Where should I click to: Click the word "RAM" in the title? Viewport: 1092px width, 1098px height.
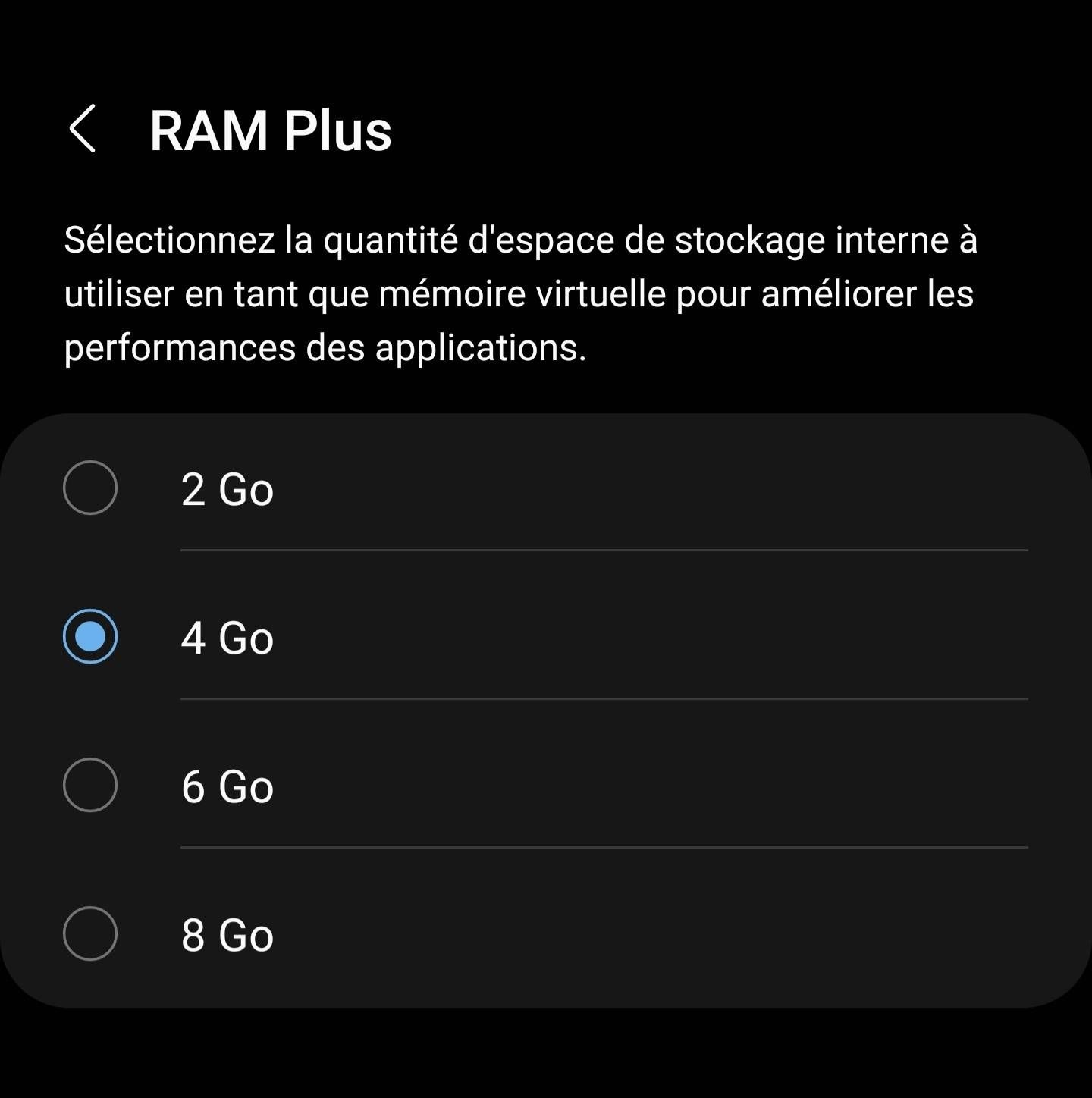point(209,130)
